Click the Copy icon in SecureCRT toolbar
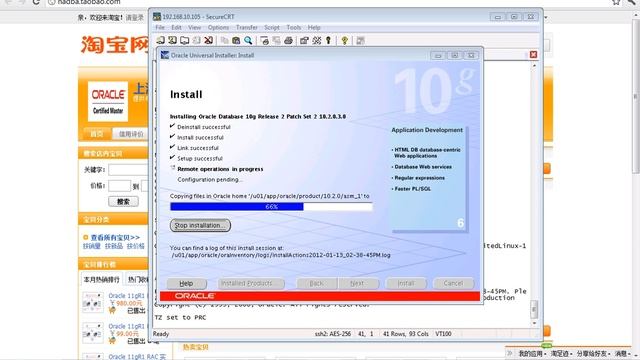 [224, 40]
